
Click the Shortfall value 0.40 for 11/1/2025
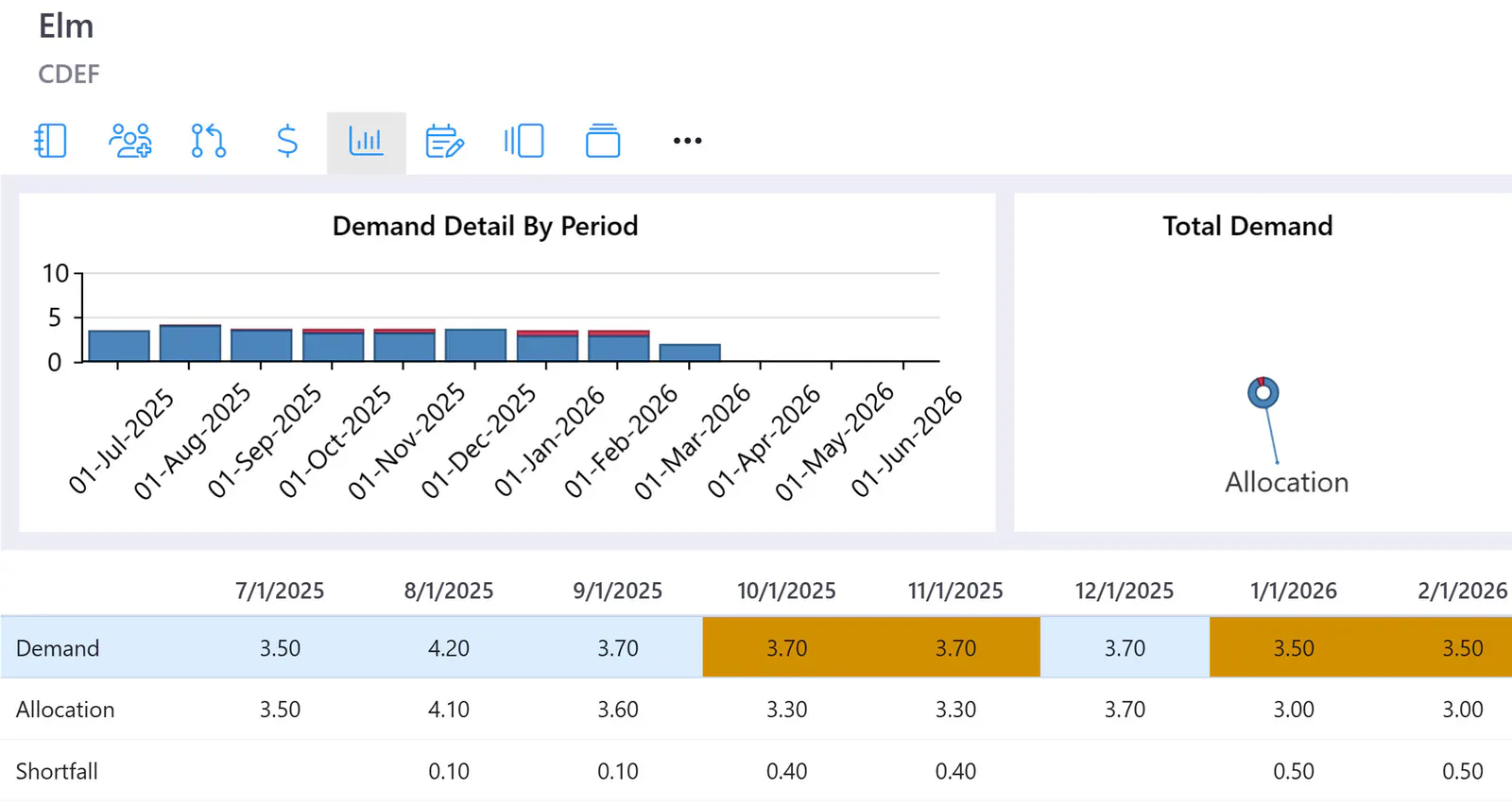point(955,771)
